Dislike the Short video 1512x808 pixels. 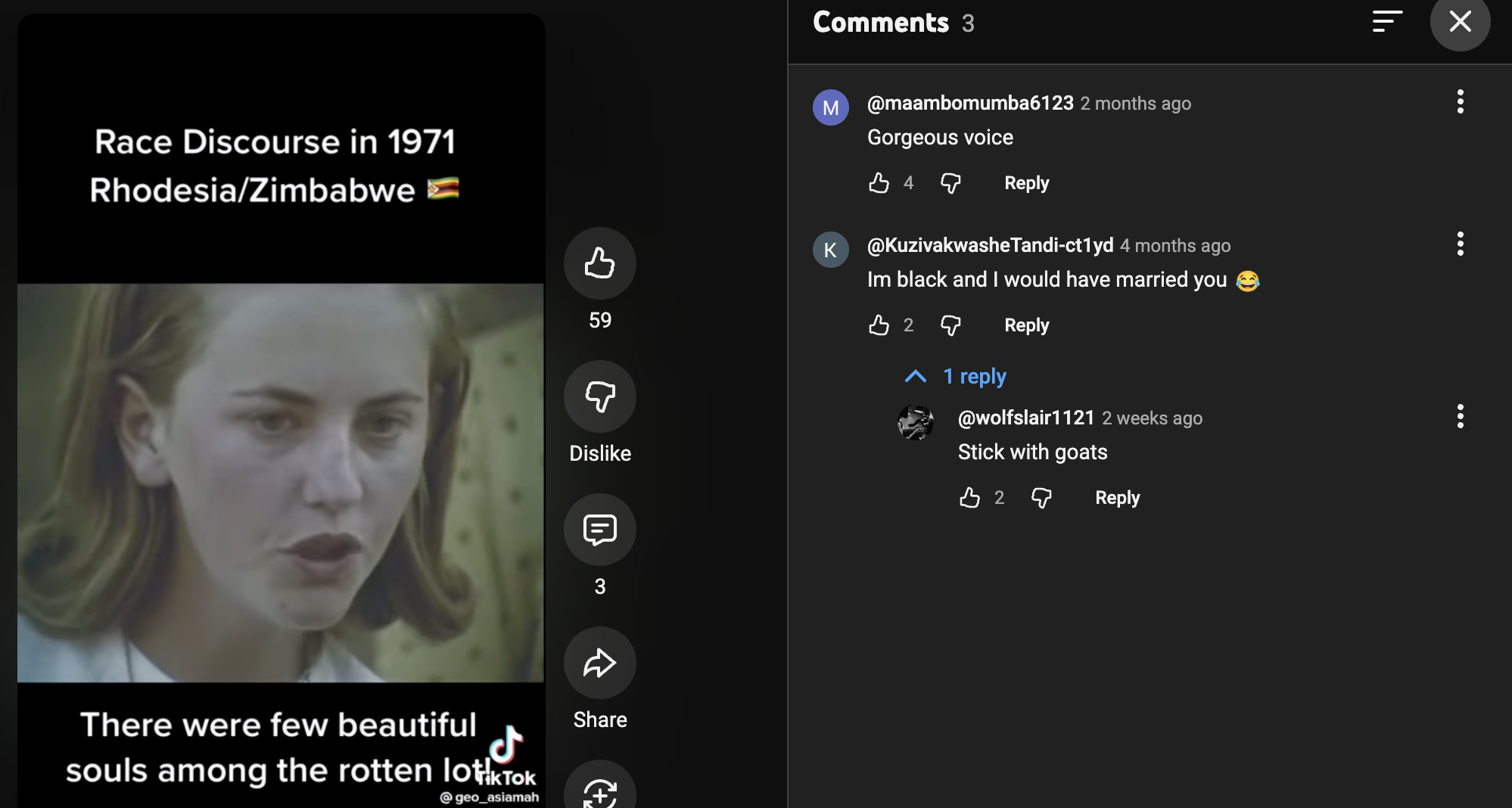point(600,396)
